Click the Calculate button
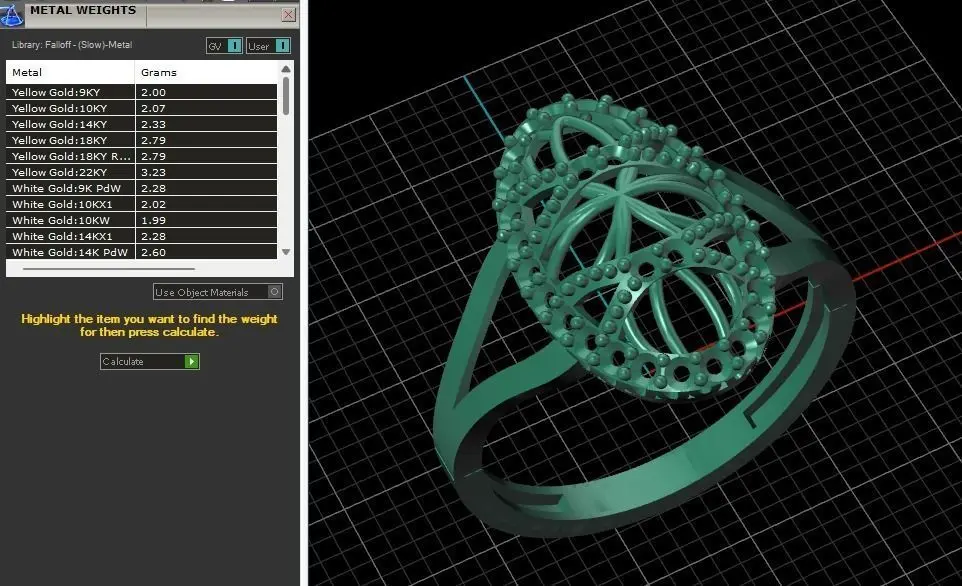 (150, 361)
